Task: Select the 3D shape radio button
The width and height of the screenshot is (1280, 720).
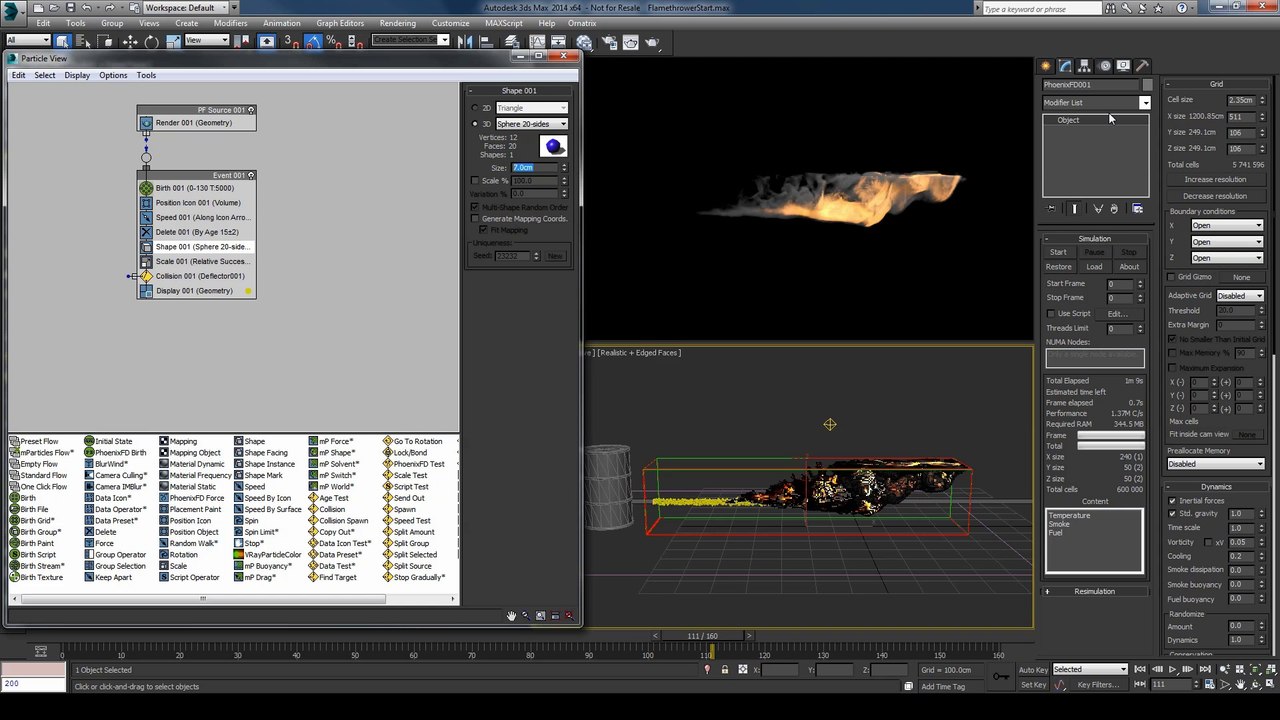Action: click(x=475, y=124)
